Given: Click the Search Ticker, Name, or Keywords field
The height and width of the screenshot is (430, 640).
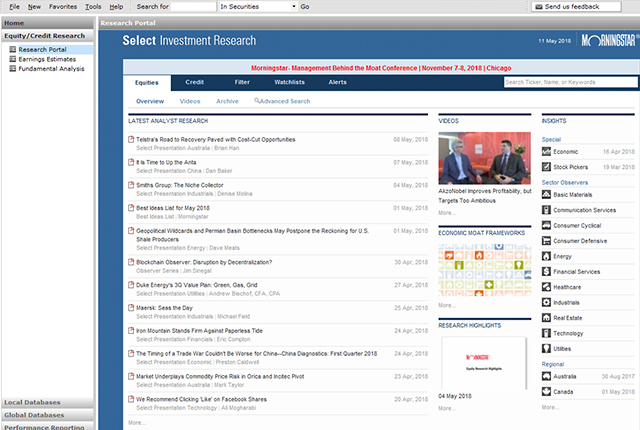Looking at the screenshot, I should click(565, 83).
